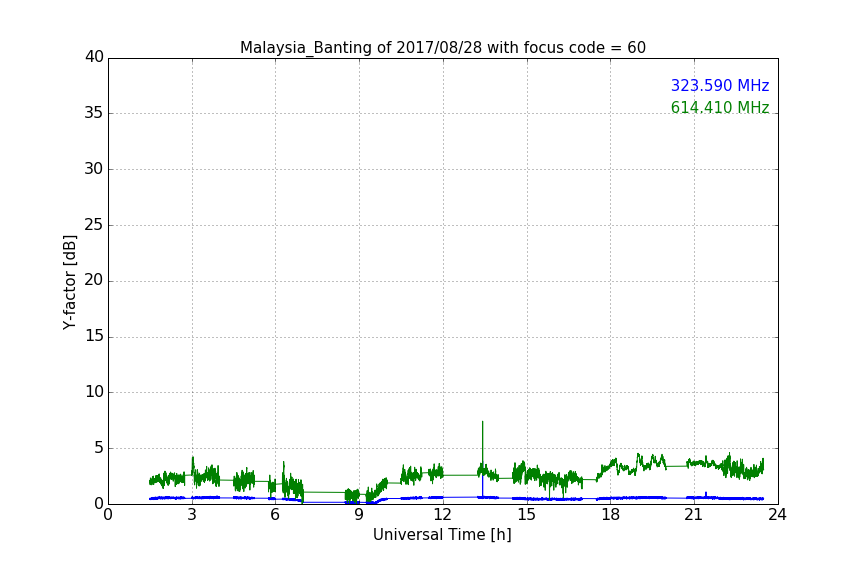Click the plot title 'Malaysia_Banting of 2017/08/28'

click(x=442, y=47)
